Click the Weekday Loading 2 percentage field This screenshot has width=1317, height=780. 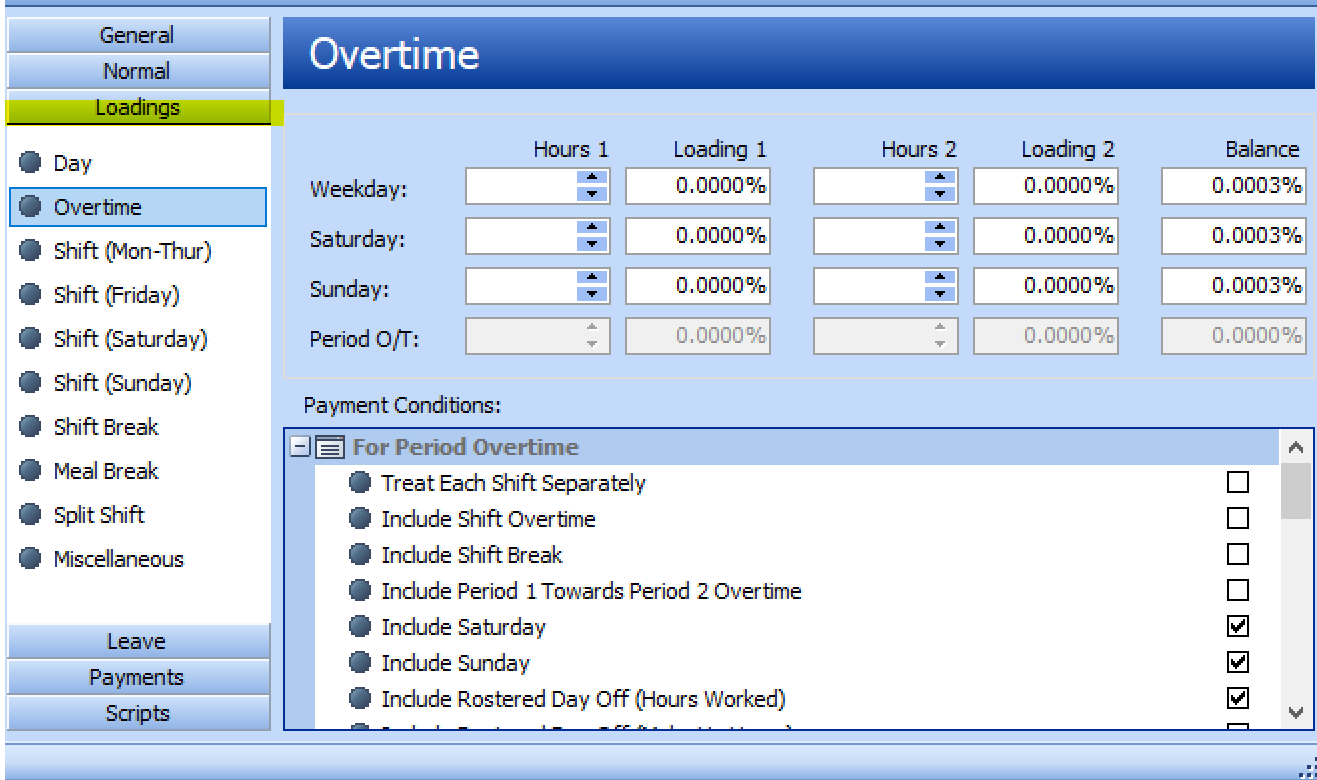pos(1046,185)
